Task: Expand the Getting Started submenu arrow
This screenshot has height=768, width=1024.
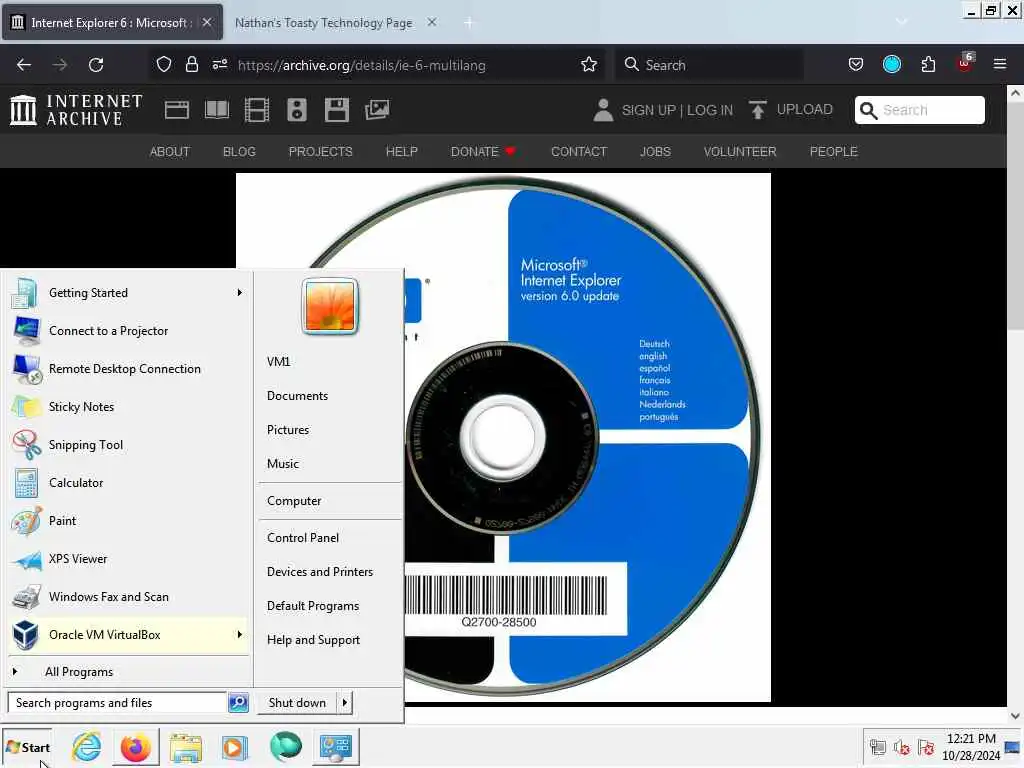Action: tap(240, 293)
